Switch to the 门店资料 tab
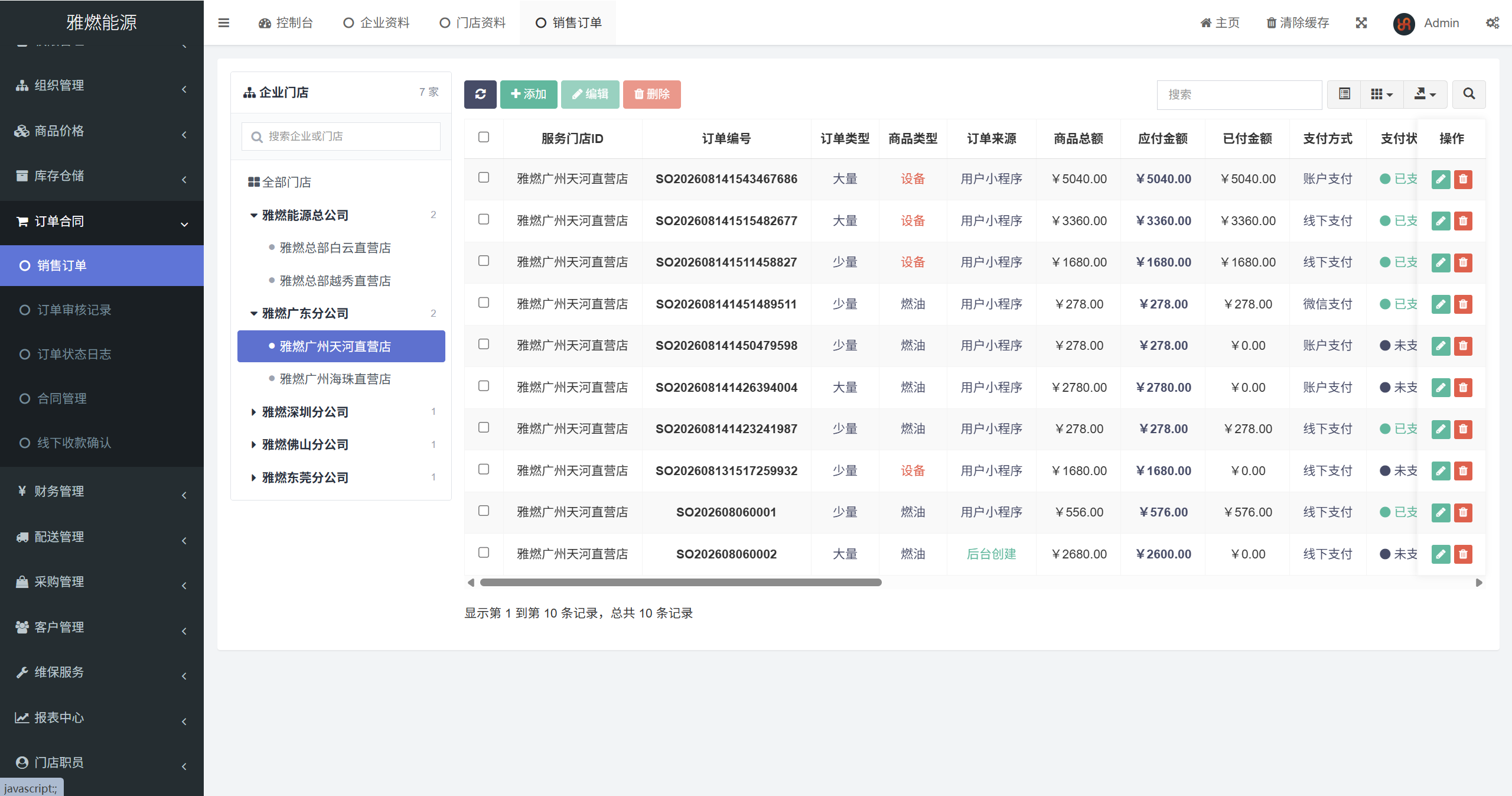The image size is (1512, 796). point(472,23)
